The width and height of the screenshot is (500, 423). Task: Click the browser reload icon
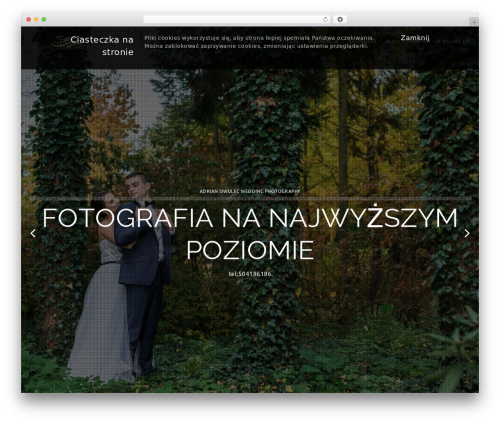325,19
